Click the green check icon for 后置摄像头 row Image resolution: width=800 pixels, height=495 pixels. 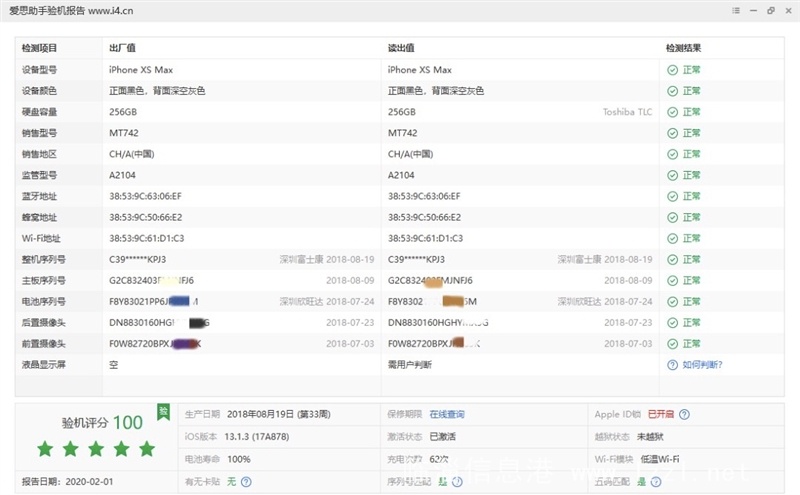click(x=672, y=323)
